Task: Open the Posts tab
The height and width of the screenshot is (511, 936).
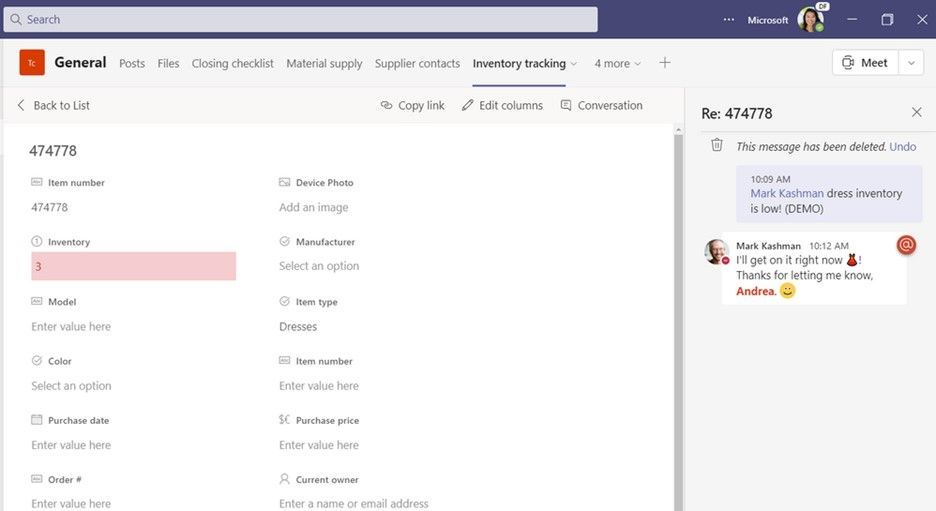Action: pos(132,63)
